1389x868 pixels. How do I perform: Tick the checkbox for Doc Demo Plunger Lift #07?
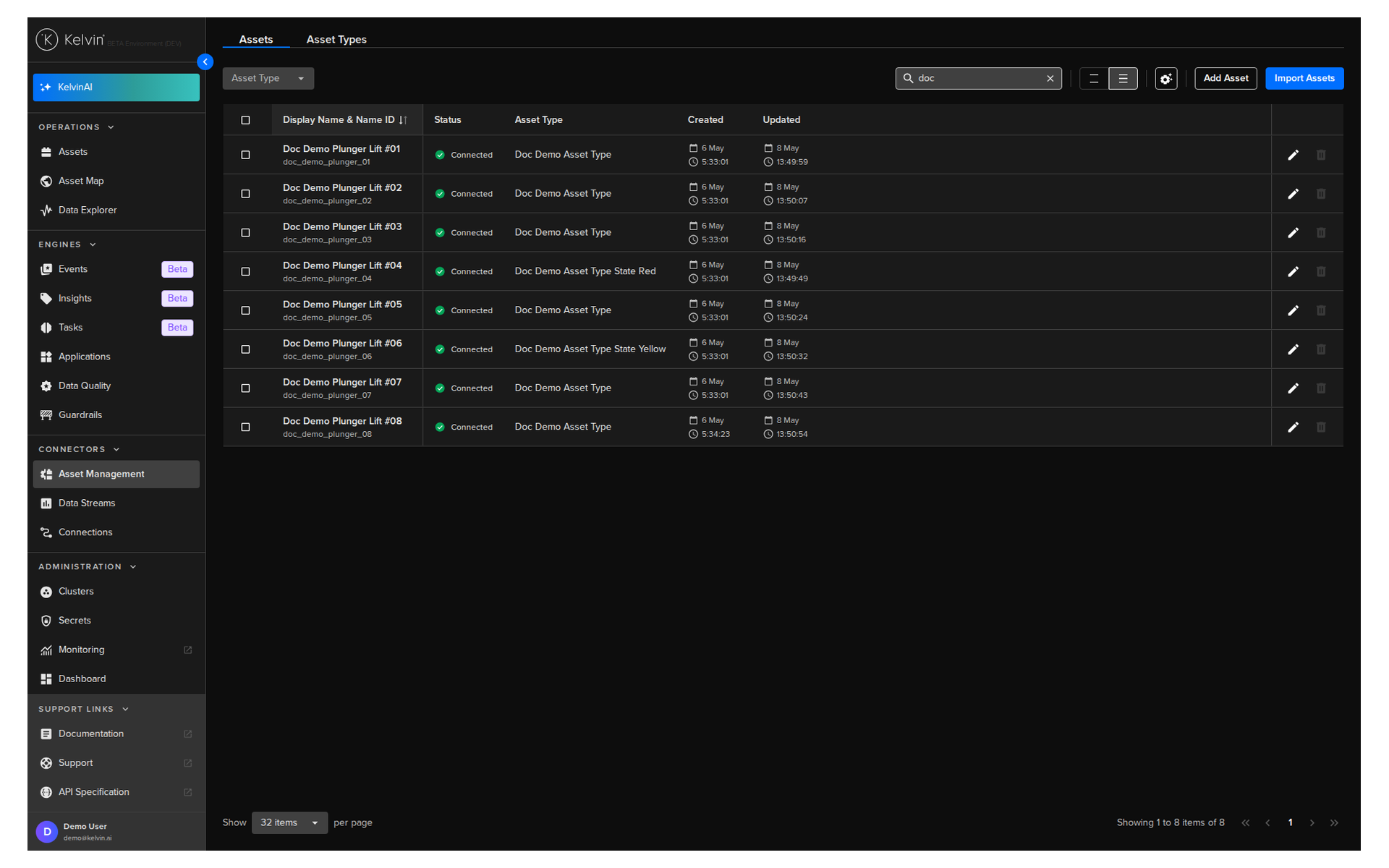(x=245, y=388)
